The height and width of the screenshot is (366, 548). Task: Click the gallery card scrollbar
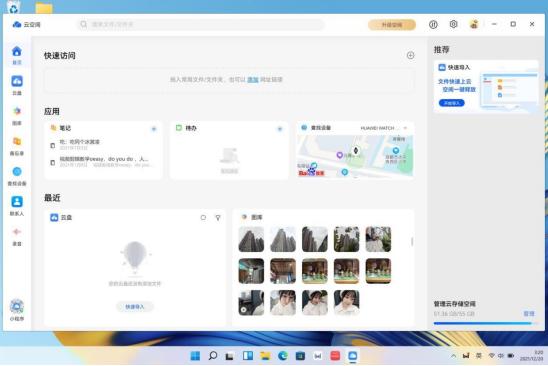click(x=412, y=242)
